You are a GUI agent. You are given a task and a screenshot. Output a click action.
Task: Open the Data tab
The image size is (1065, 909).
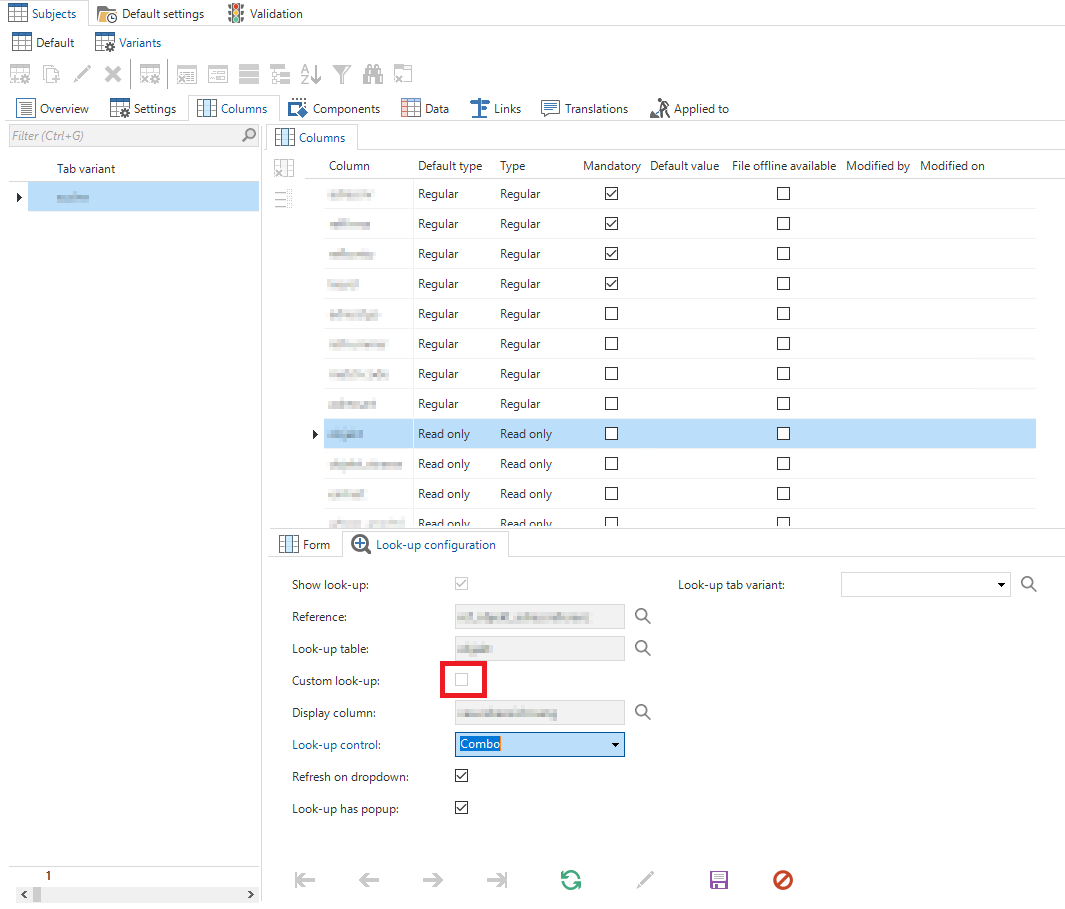pos(425,109)
